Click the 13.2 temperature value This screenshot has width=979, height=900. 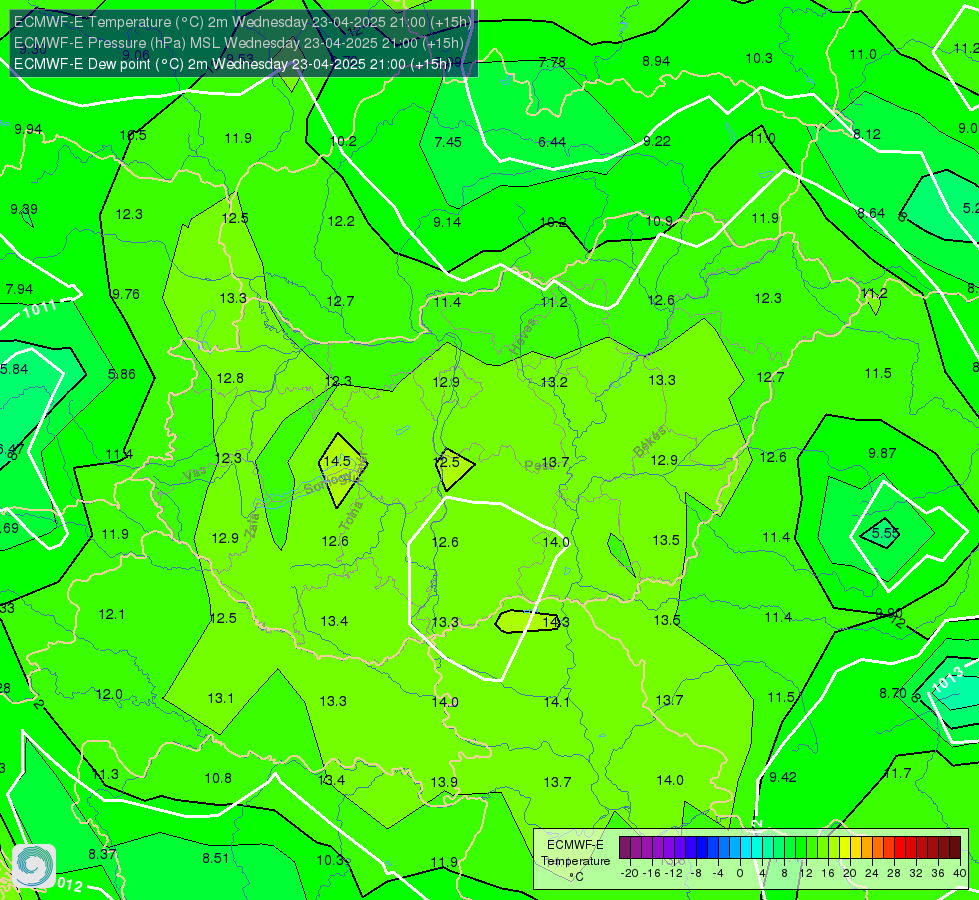(x=554, y=382)
